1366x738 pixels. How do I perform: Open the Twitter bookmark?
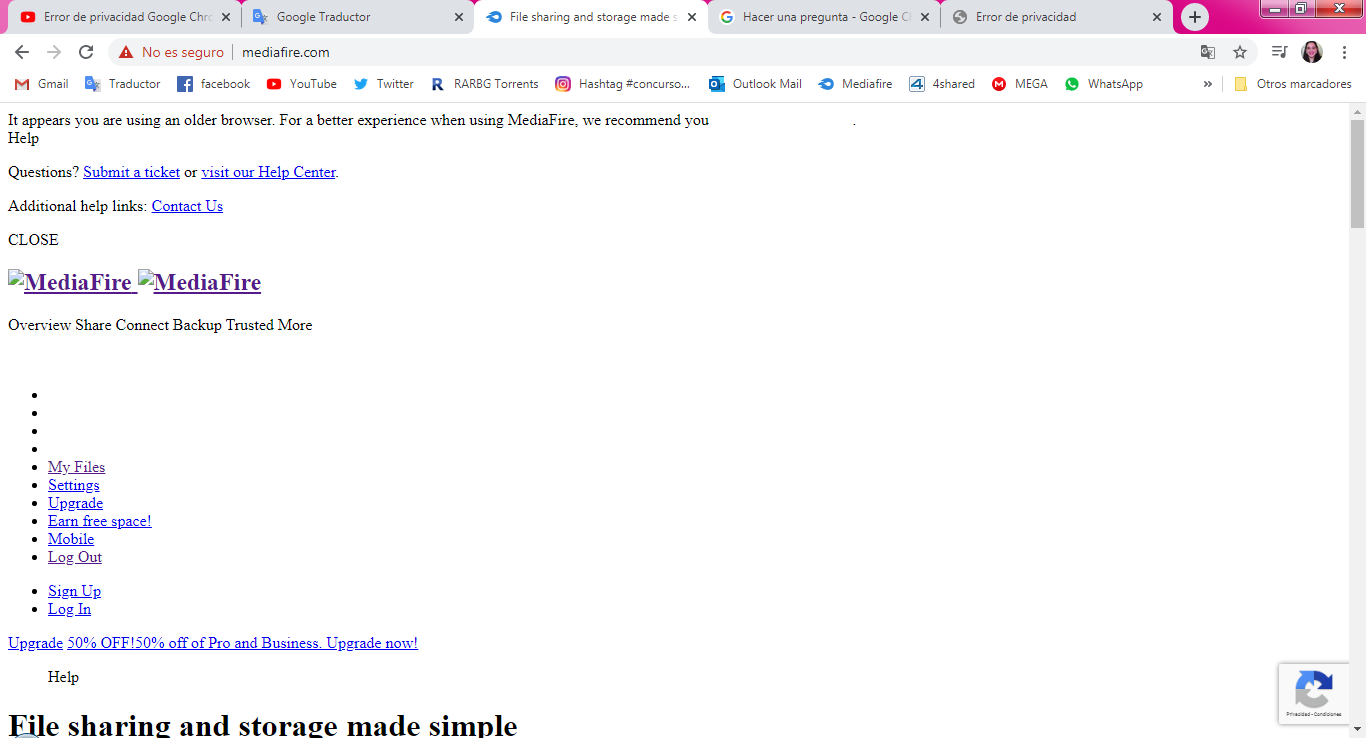pos(383,84)
